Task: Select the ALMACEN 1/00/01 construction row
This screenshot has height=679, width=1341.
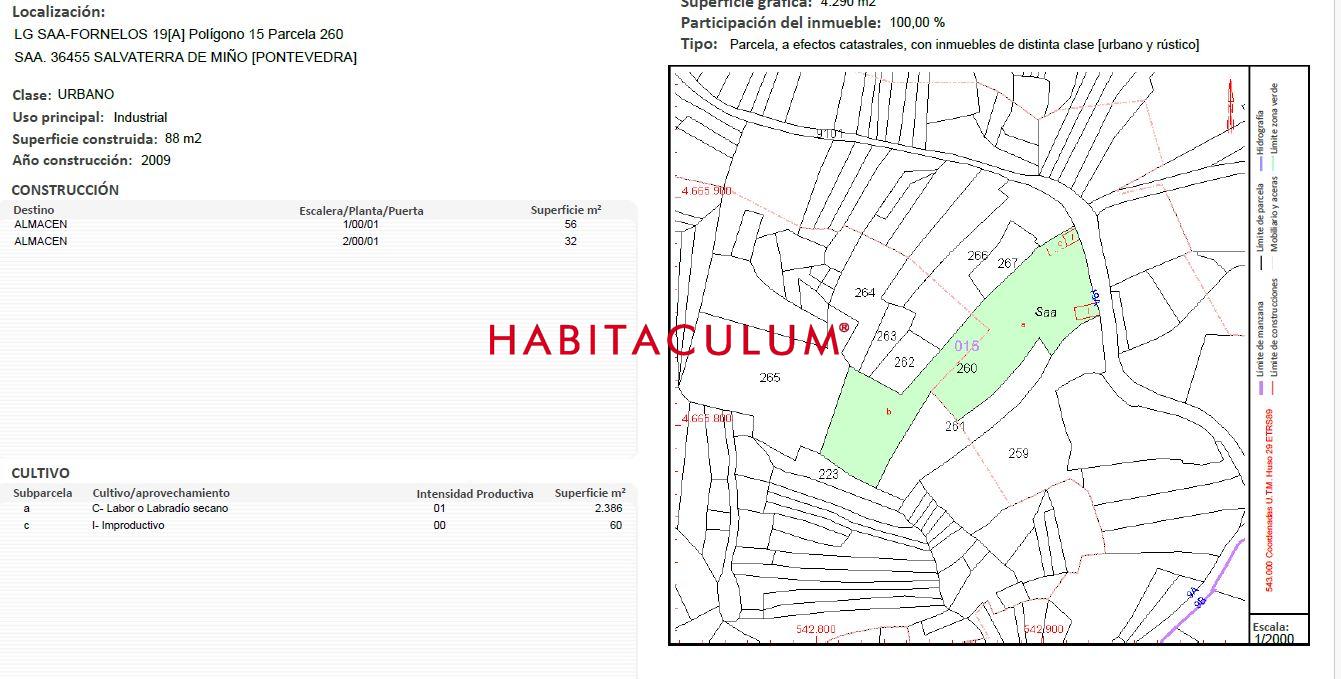Action: (x=320, y=224)
